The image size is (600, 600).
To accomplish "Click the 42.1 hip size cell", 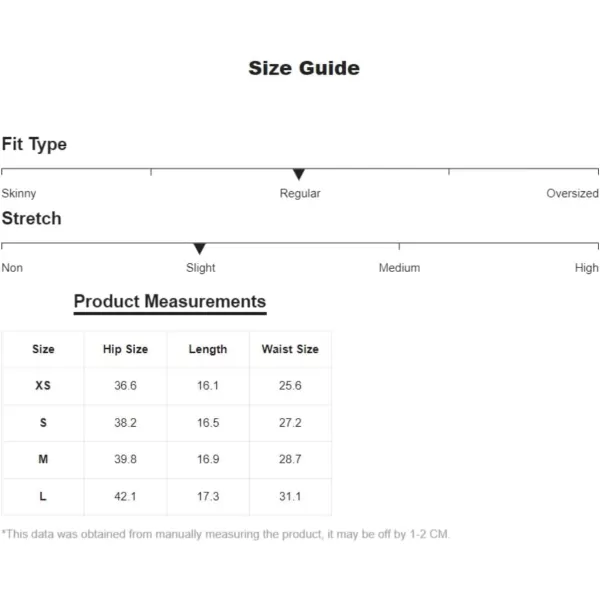I will pos(125,496).
